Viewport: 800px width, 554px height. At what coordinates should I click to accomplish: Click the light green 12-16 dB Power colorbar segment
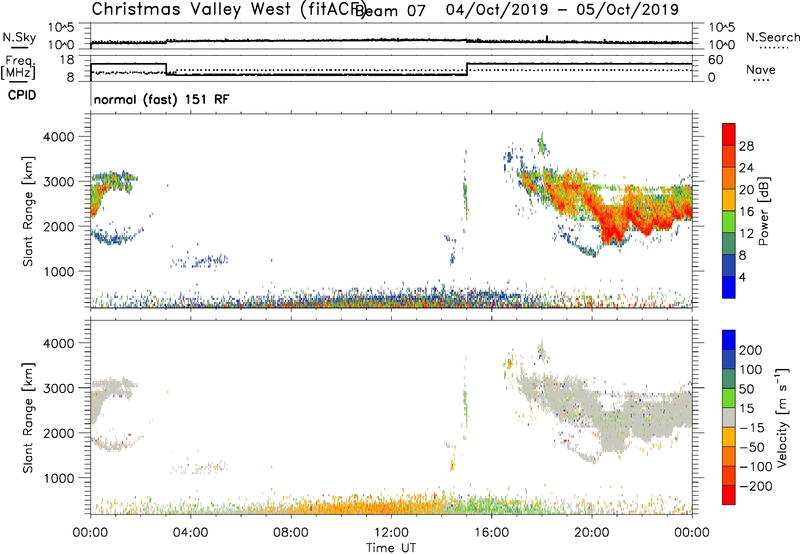[729, 222]
